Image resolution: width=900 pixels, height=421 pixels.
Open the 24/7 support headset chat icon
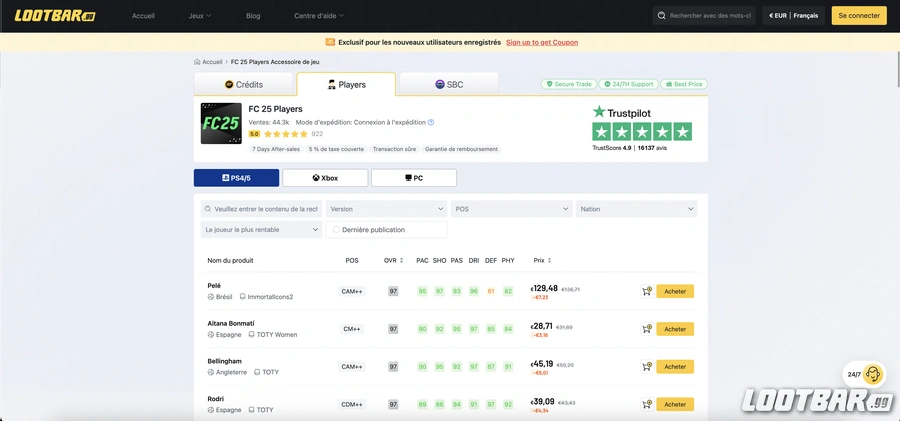click(x=872, y=374)
